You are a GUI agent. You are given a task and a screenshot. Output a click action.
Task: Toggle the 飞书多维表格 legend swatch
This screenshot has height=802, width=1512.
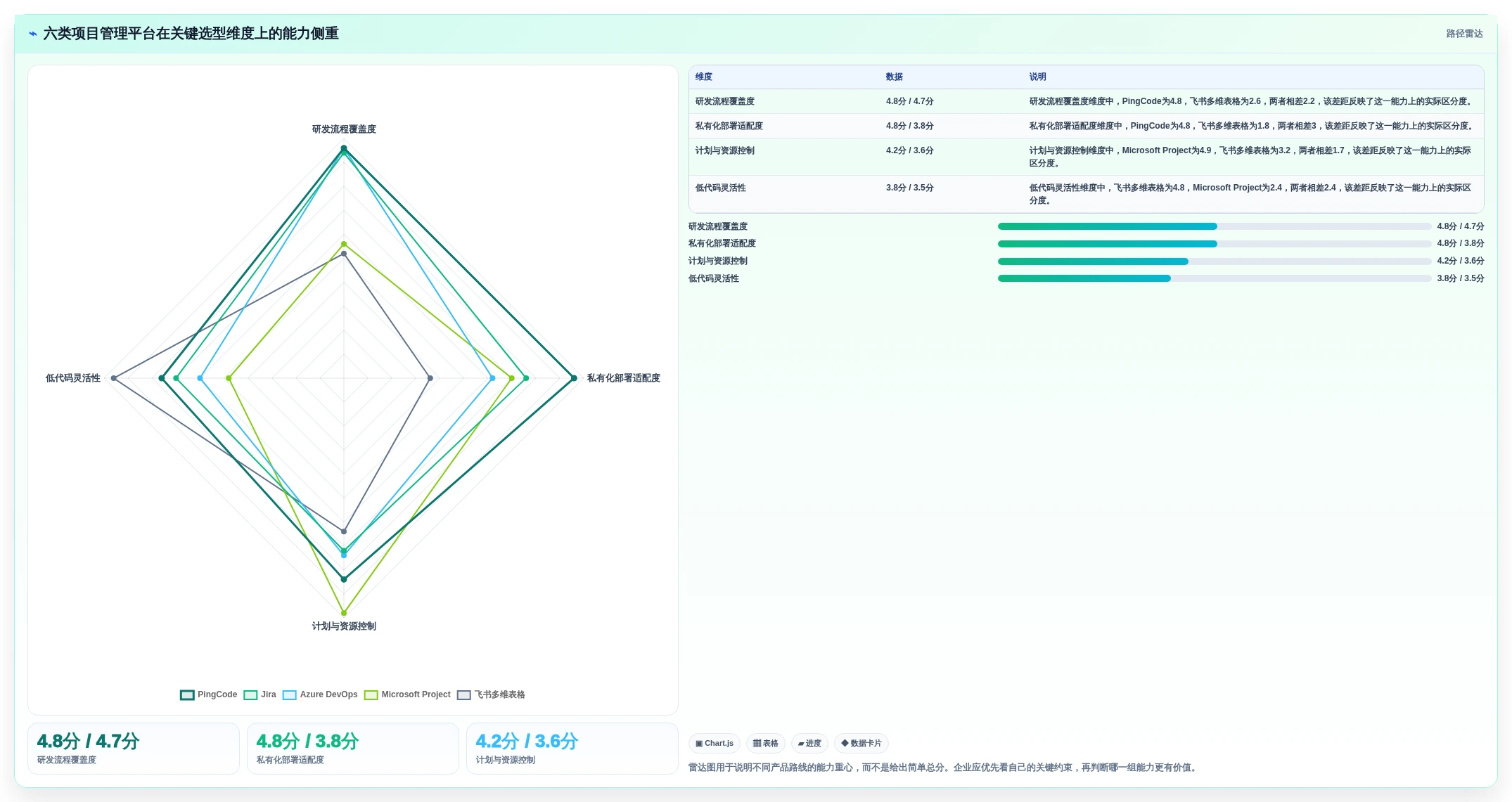(x=464, y=695)
